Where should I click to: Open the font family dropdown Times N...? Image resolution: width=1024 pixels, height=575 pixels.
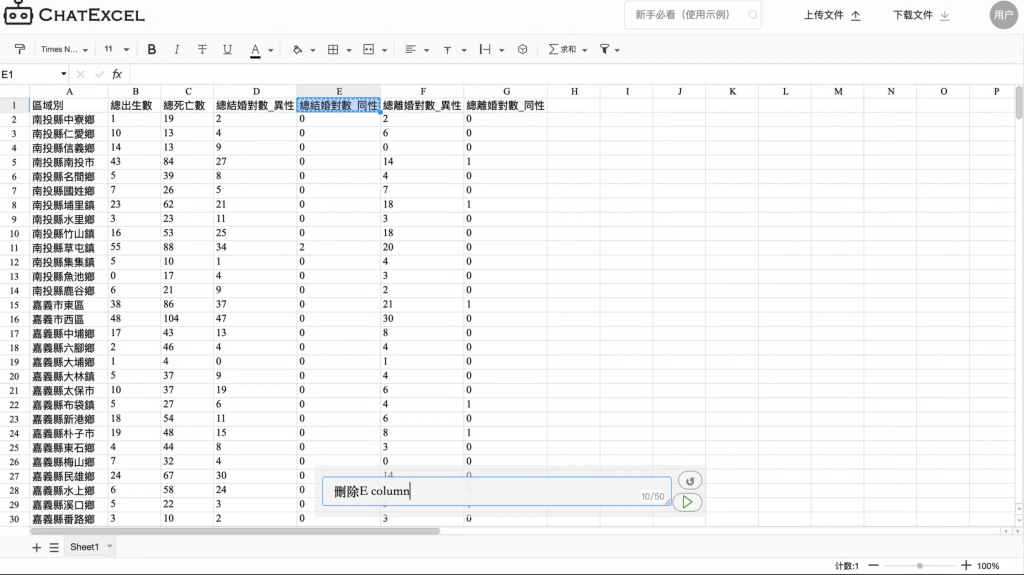tap(64, 50)
